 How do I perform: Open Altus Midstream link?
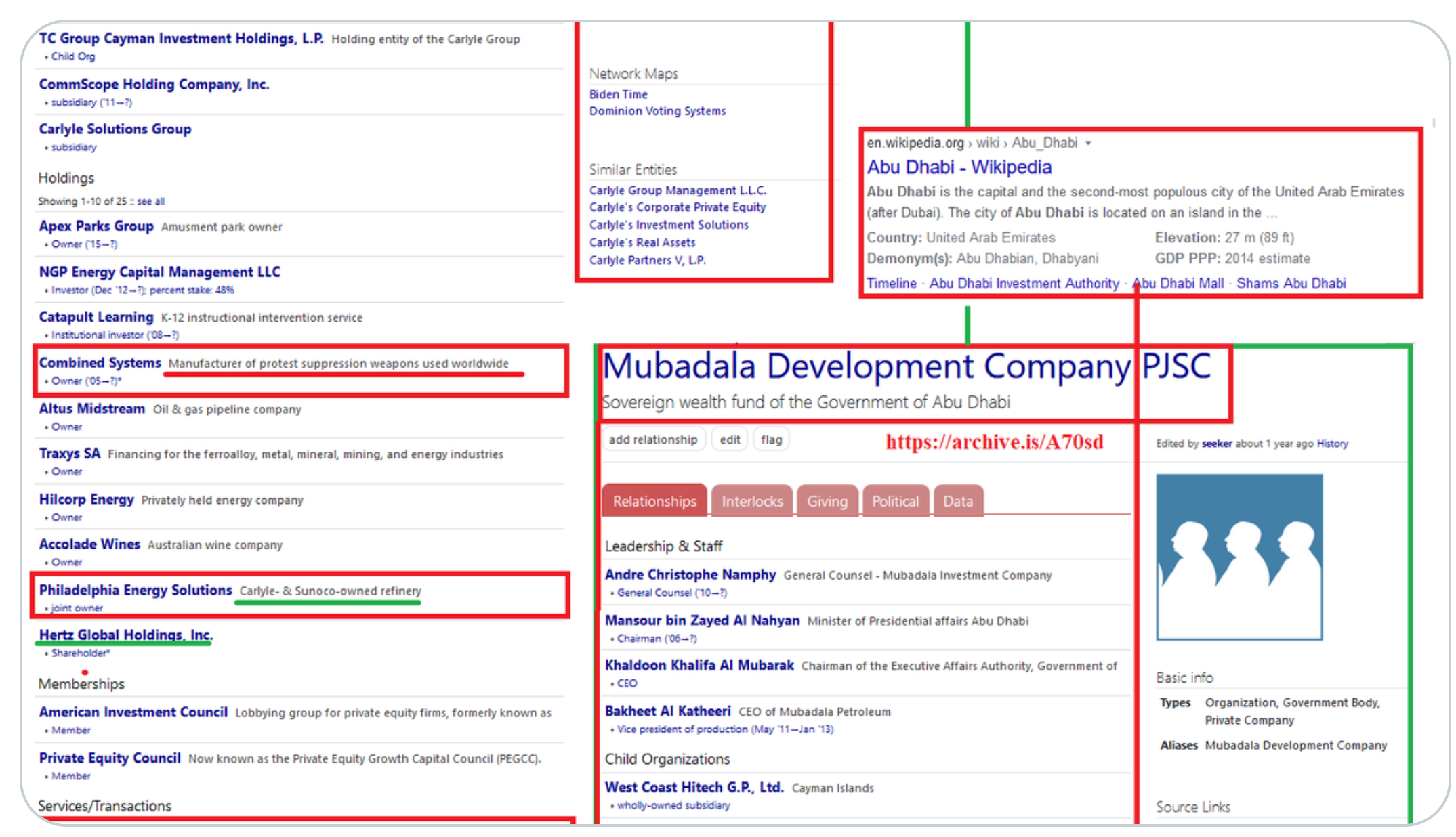(91, 409)
